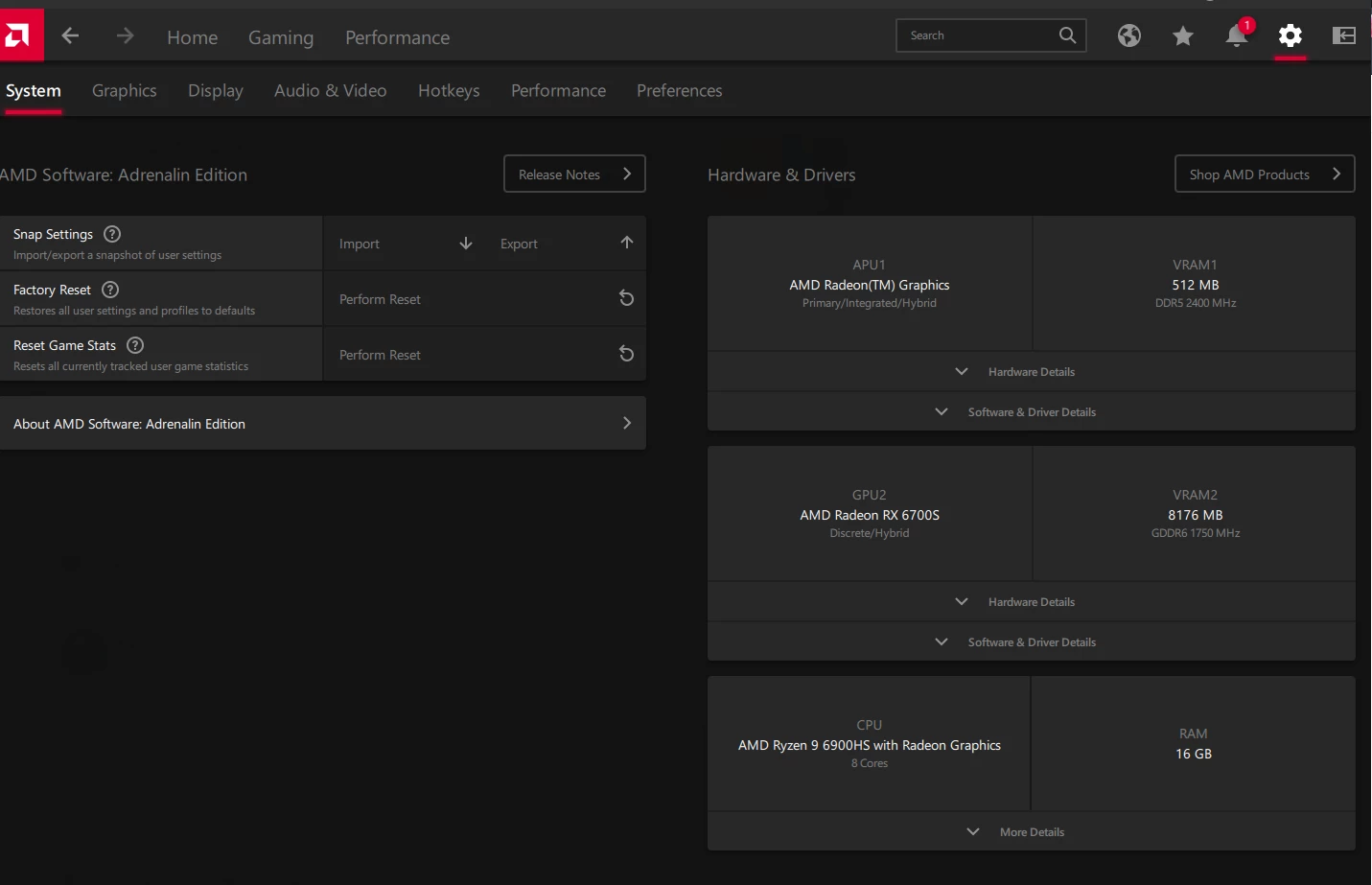Click the Export settings button
The image size is (1372, 885).
click(x=565, y=244)
